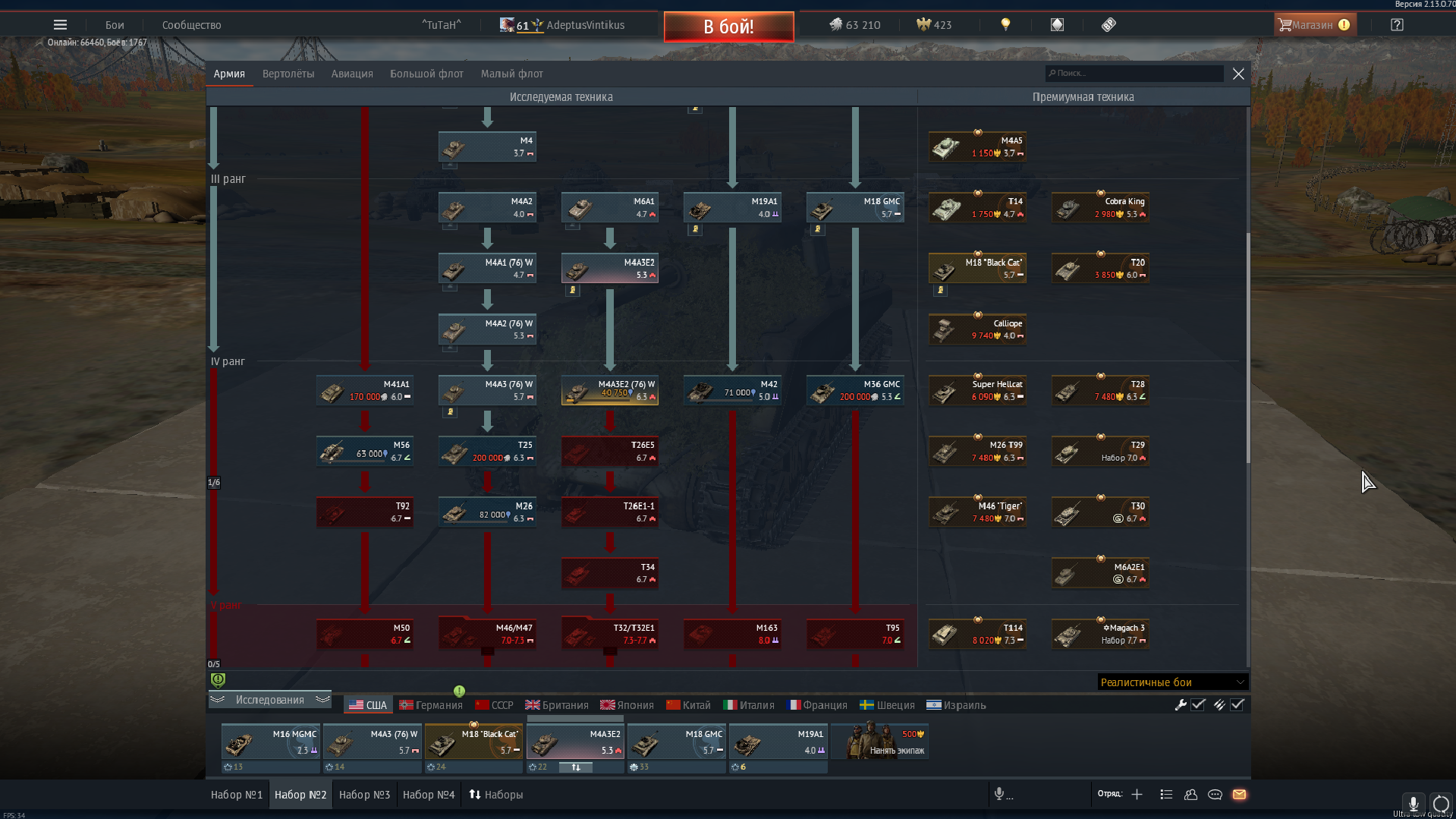
Task: Select the M42 anti-air vehicle
Action: [x=732, y=390]
